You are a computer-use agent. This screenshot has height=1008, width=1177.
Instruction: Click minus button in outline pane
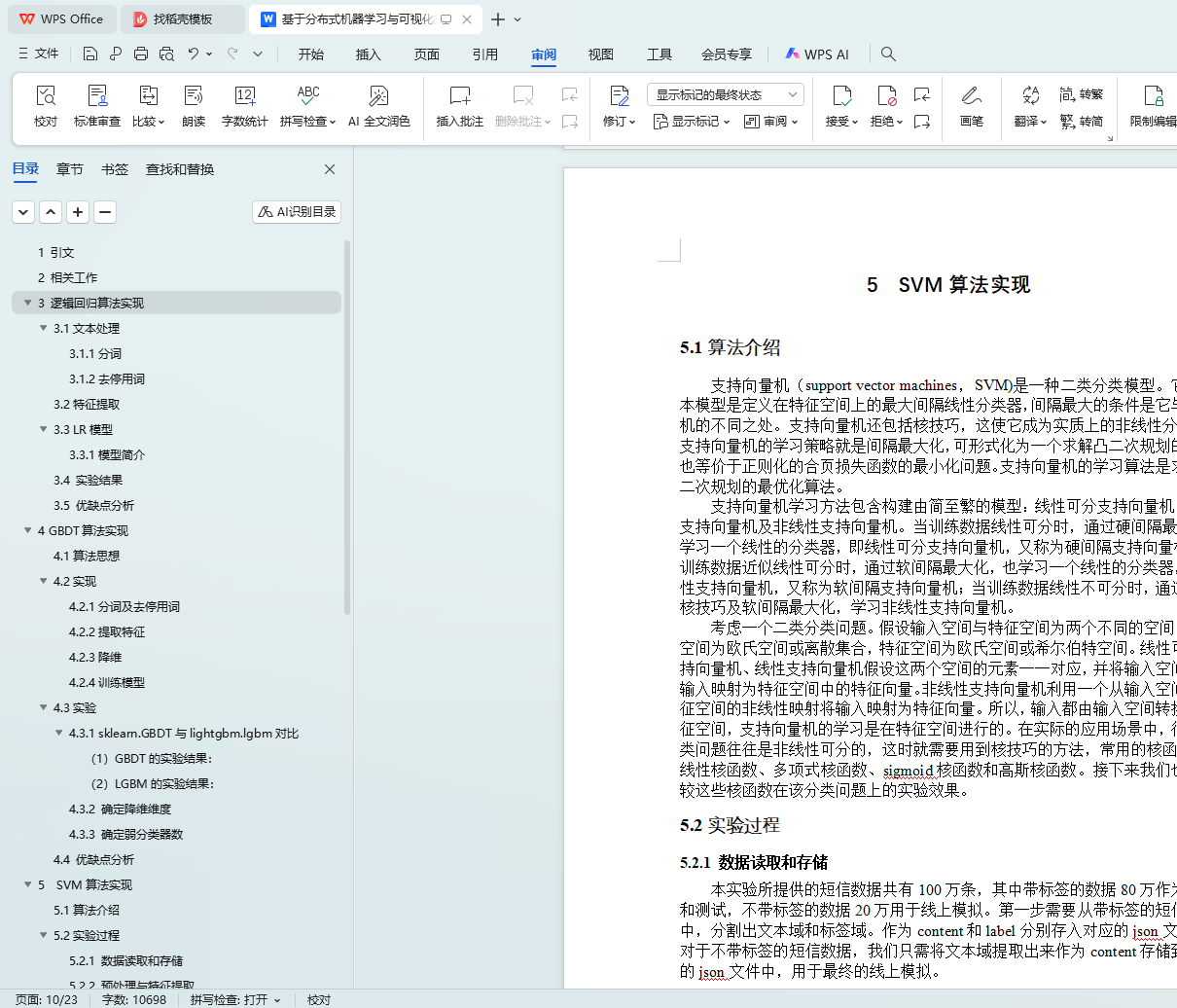pyautogui.click(x=105, y=211)
